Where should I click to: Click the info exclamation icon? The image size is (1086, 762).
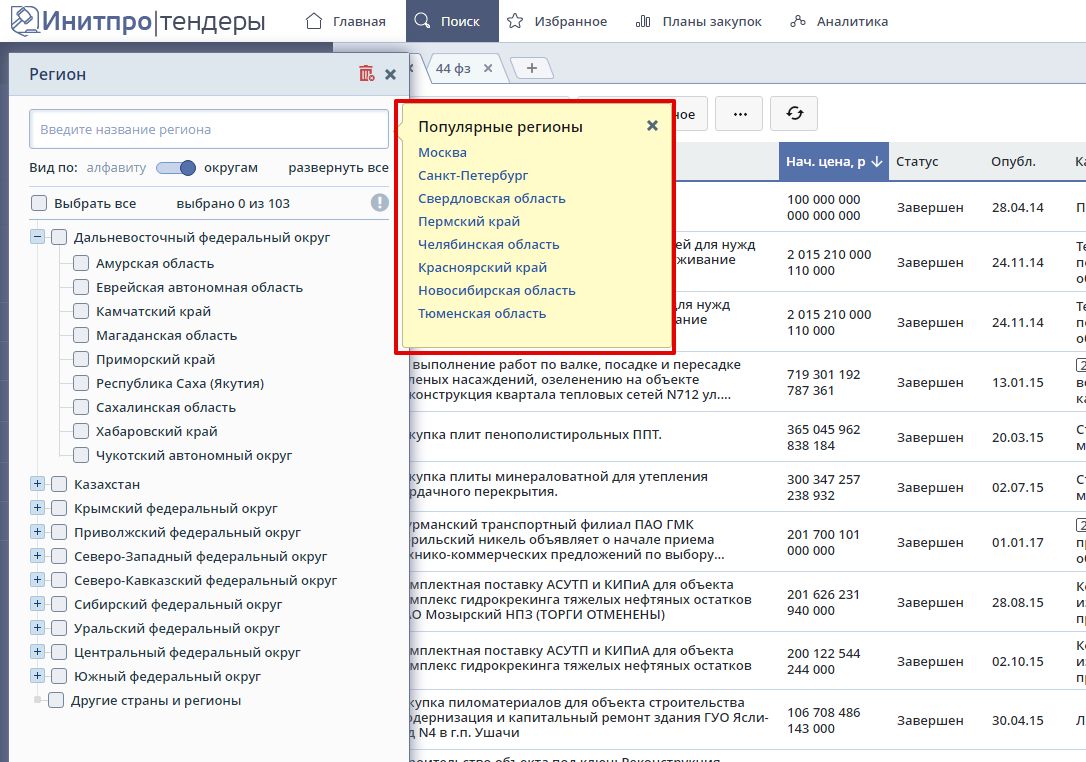[x=380, y=203]
